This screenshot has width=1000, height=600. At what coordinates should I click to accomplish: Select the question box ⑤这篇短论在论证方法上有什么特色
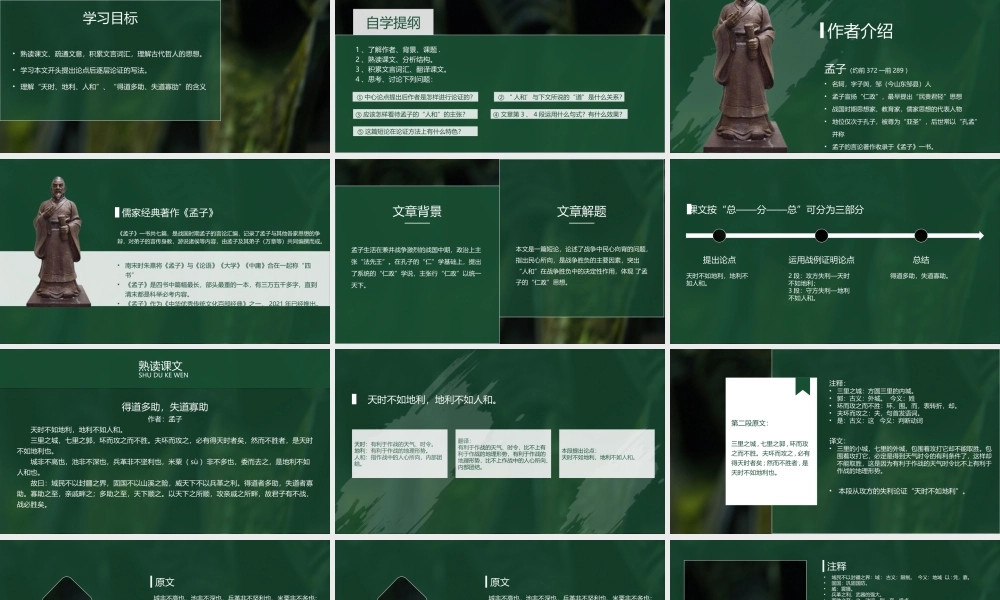pyautogui.click(x=415, y=131)
